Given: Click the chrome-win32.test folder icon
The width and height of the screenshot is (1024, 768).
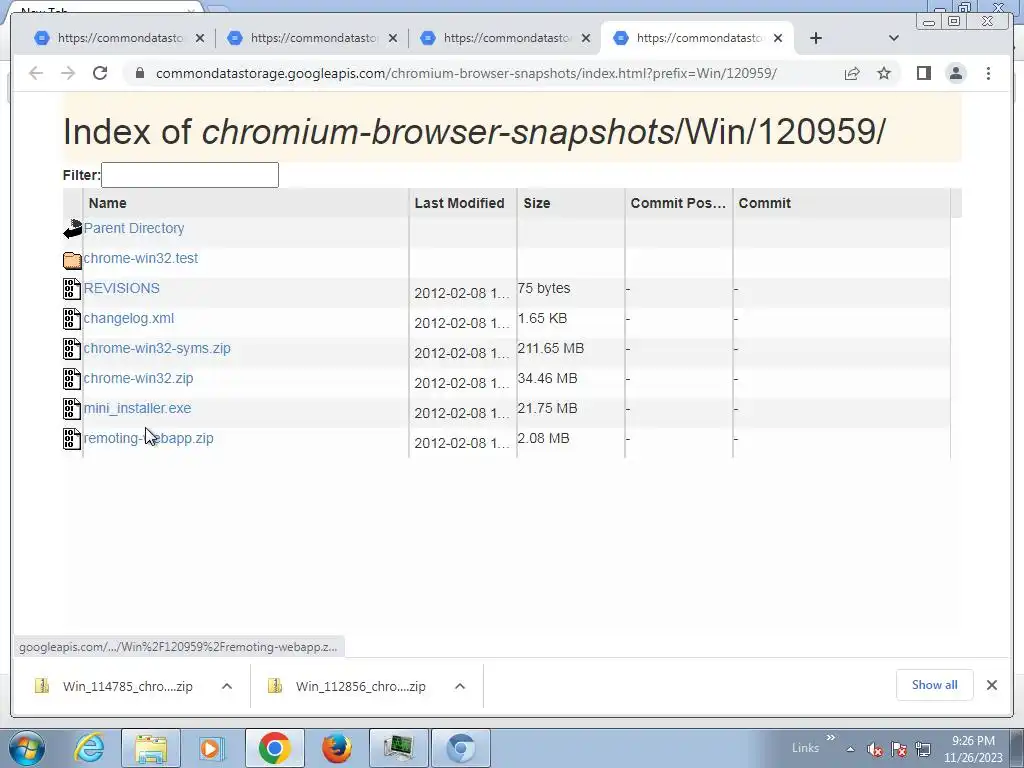Looking at the screenshot, I should point(72,260).
